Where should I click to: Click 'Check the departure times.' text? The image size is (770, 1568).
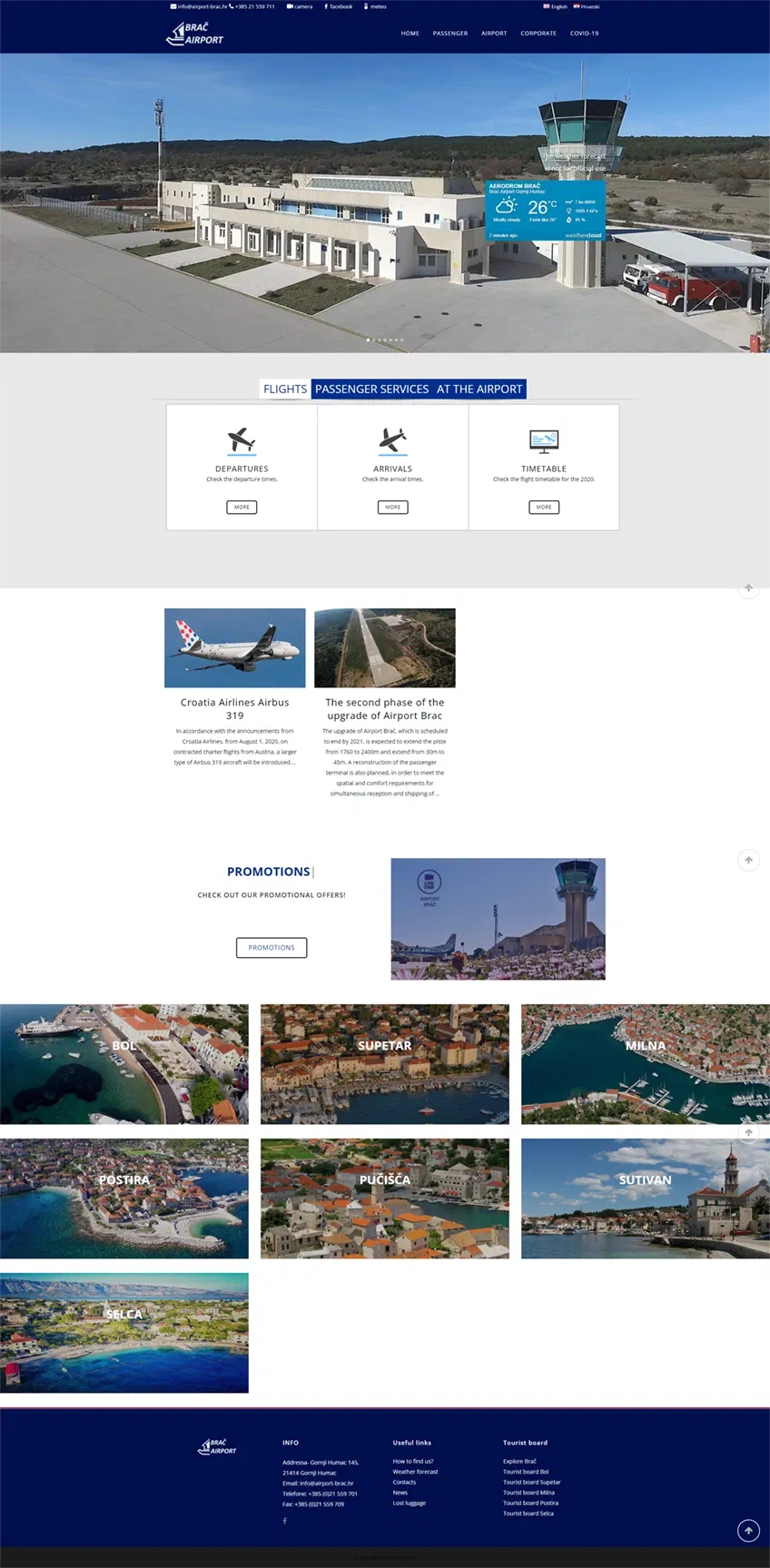[x=242, y=479]
